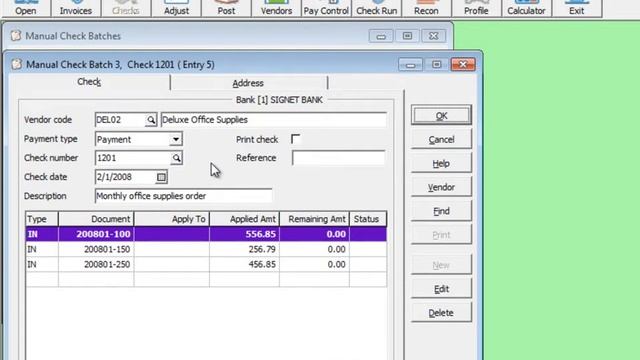Image resolution: width=640 pixels, height=360 pixels.
Task: Click the applied amount 456.85
Action: pos(262,264)
